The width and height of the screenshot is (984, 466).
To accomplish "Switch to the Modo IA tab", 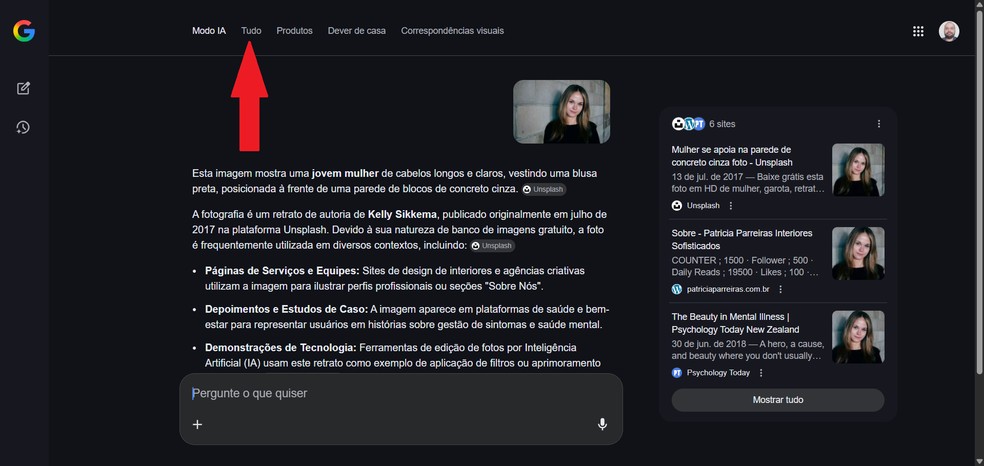I will pos(209,31).
